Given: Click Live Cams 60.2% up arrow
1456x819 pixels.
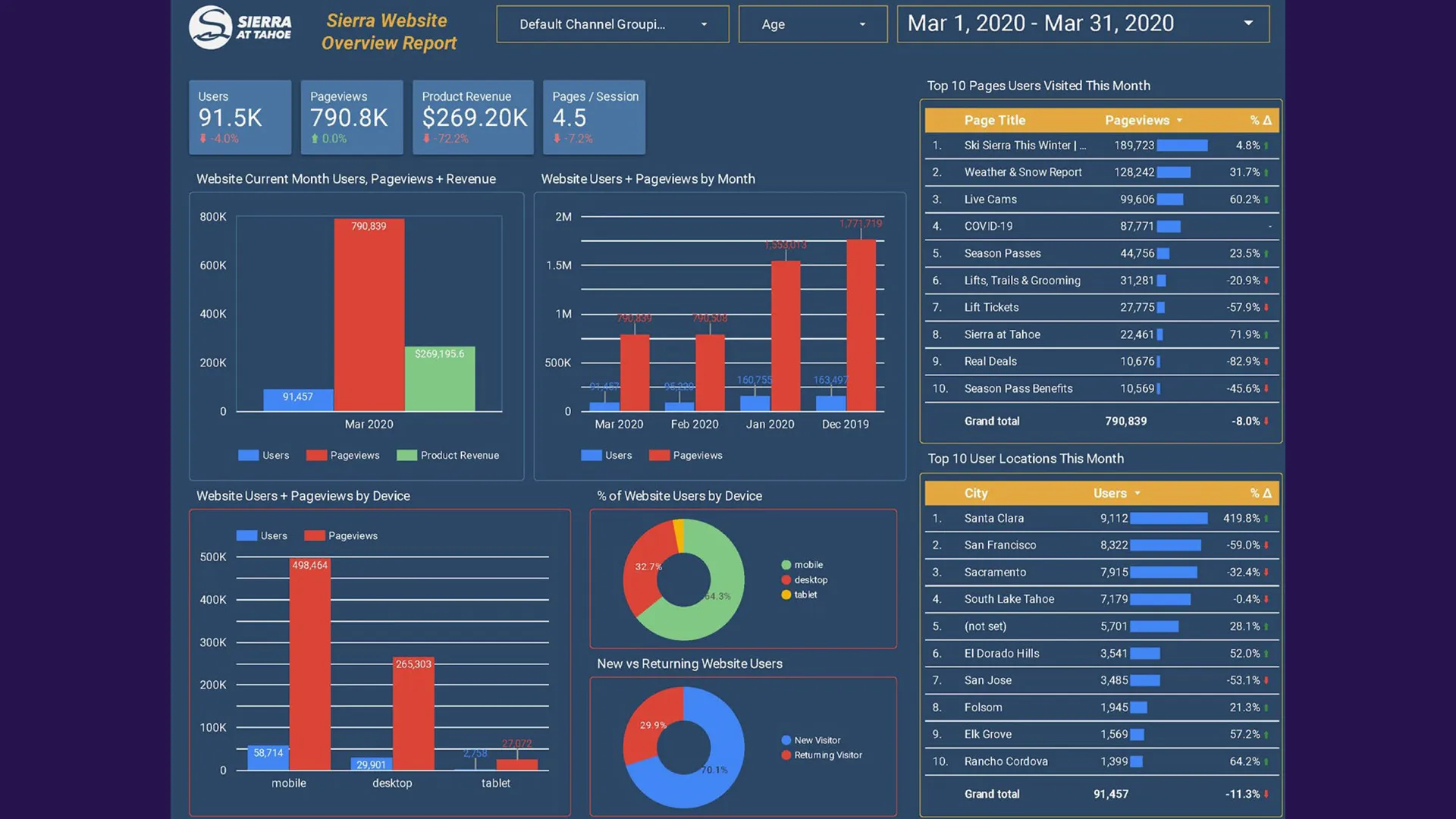Looking at the screenshot, I should coord(1266,199).
